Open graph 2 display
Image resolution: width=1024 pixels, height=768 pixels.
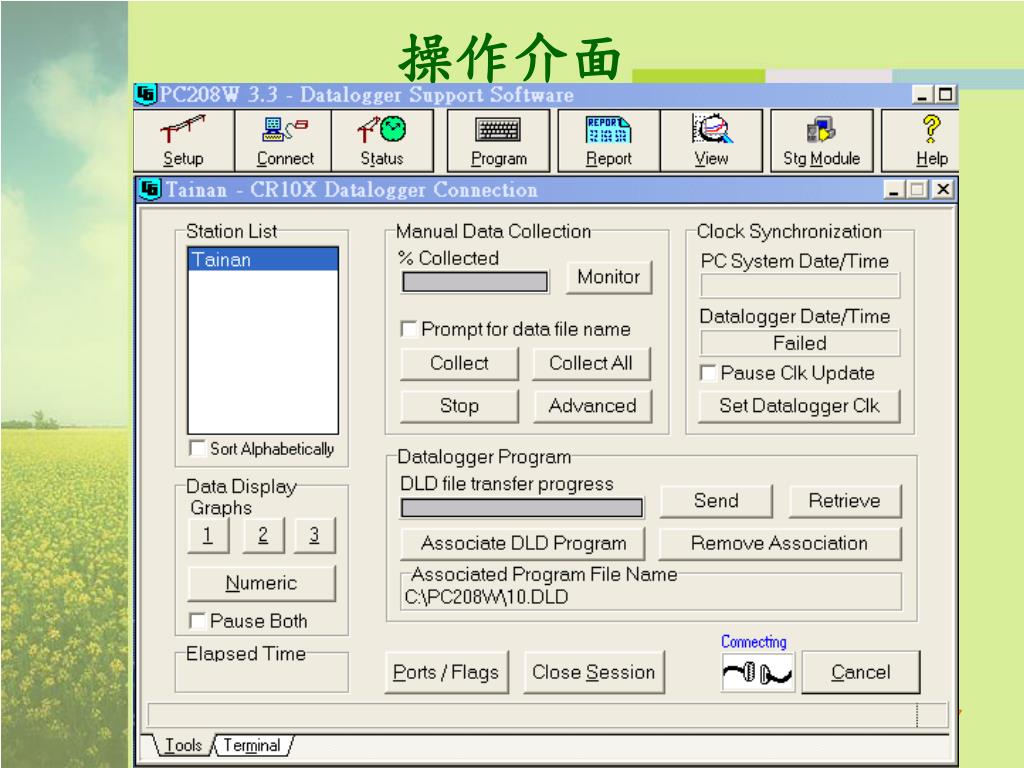[x=263, y=536]
